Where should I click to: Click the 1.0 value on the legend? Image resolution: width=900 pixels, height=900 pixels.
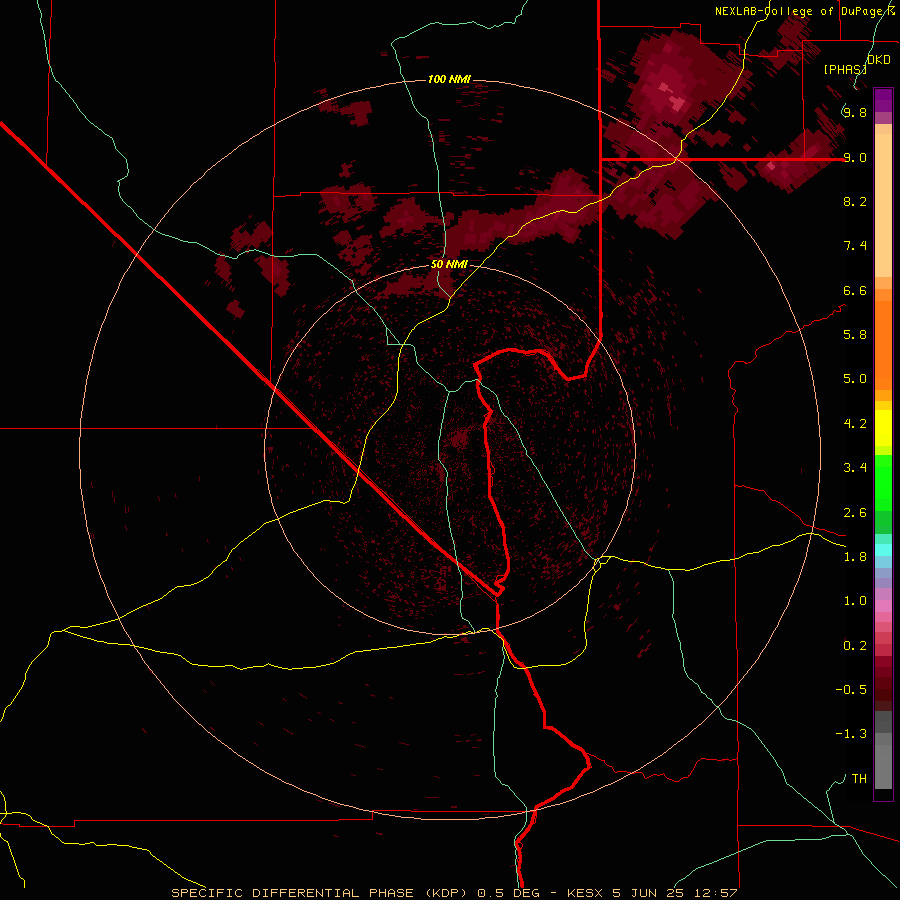point(855,601)
